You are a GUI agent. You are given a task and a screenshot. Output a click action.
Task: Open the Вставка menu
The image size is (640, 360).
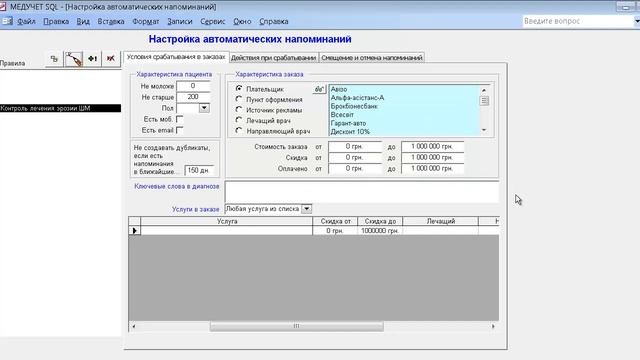tap(111, 21)
